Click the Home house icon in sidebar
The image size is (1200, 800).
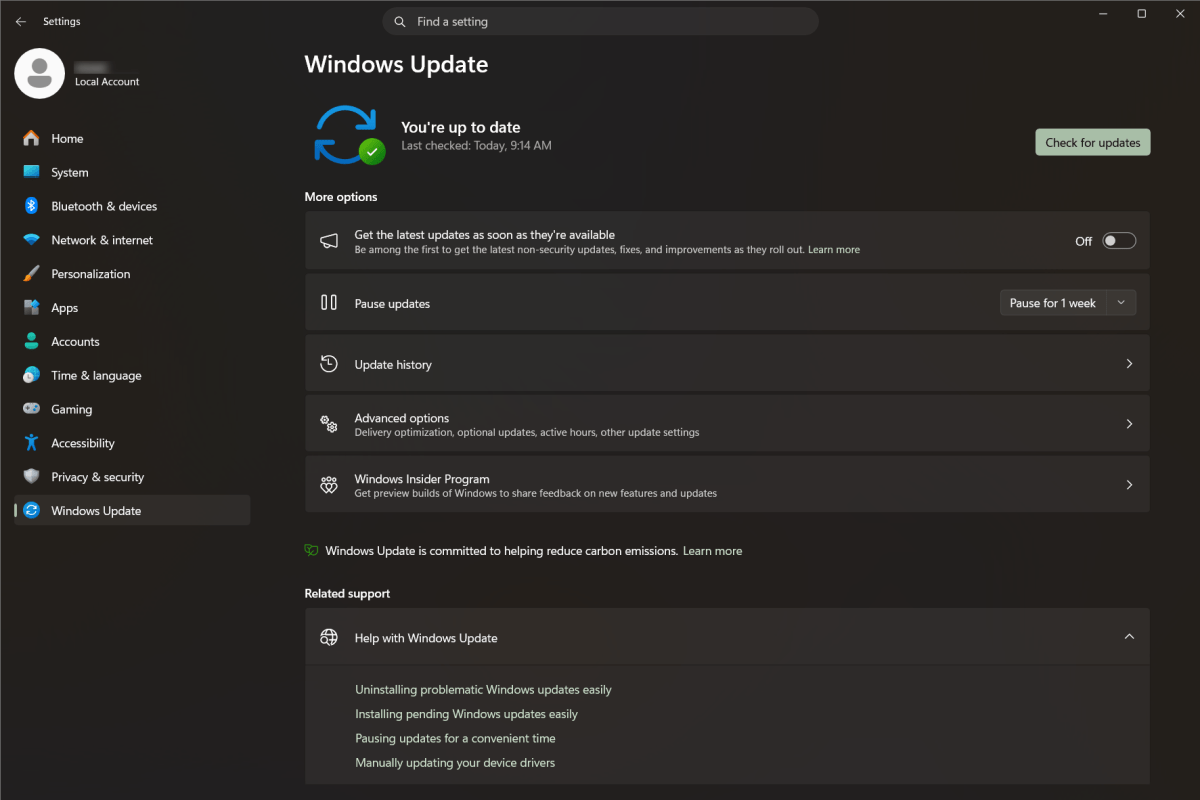tap(31, 138)
